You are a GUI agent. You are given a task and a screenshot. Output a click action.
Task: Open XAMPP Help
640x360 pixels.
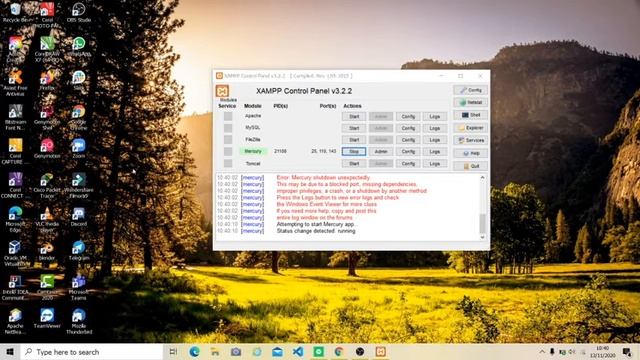tap(470, 153)
